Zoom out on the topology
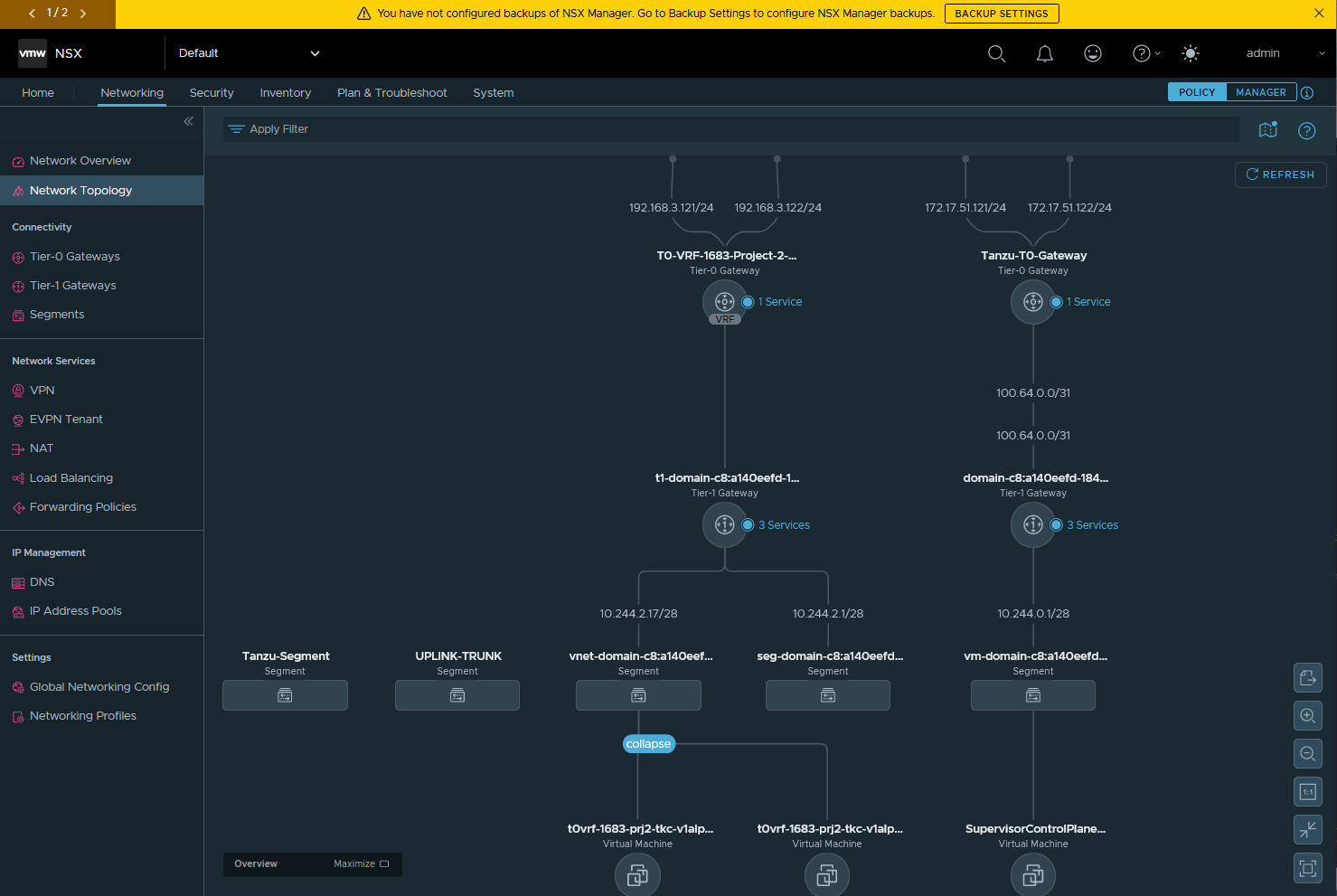Image resolution: width=1337 pixels, height=896 pixels. point(1308,754)
